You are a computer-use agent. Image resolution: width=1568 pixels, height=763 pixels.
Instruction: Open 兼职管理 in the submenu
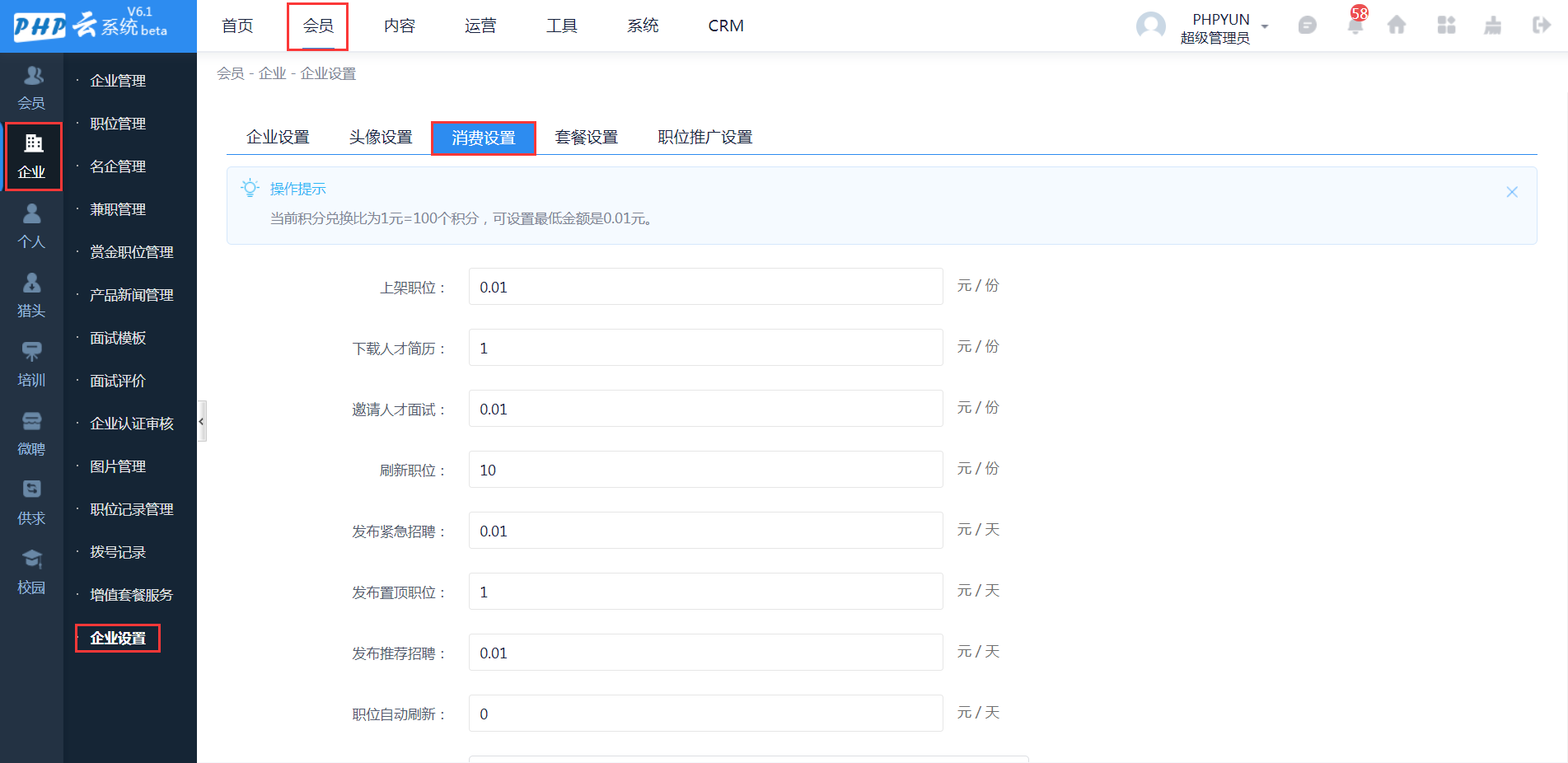click(x=118, y=209)
